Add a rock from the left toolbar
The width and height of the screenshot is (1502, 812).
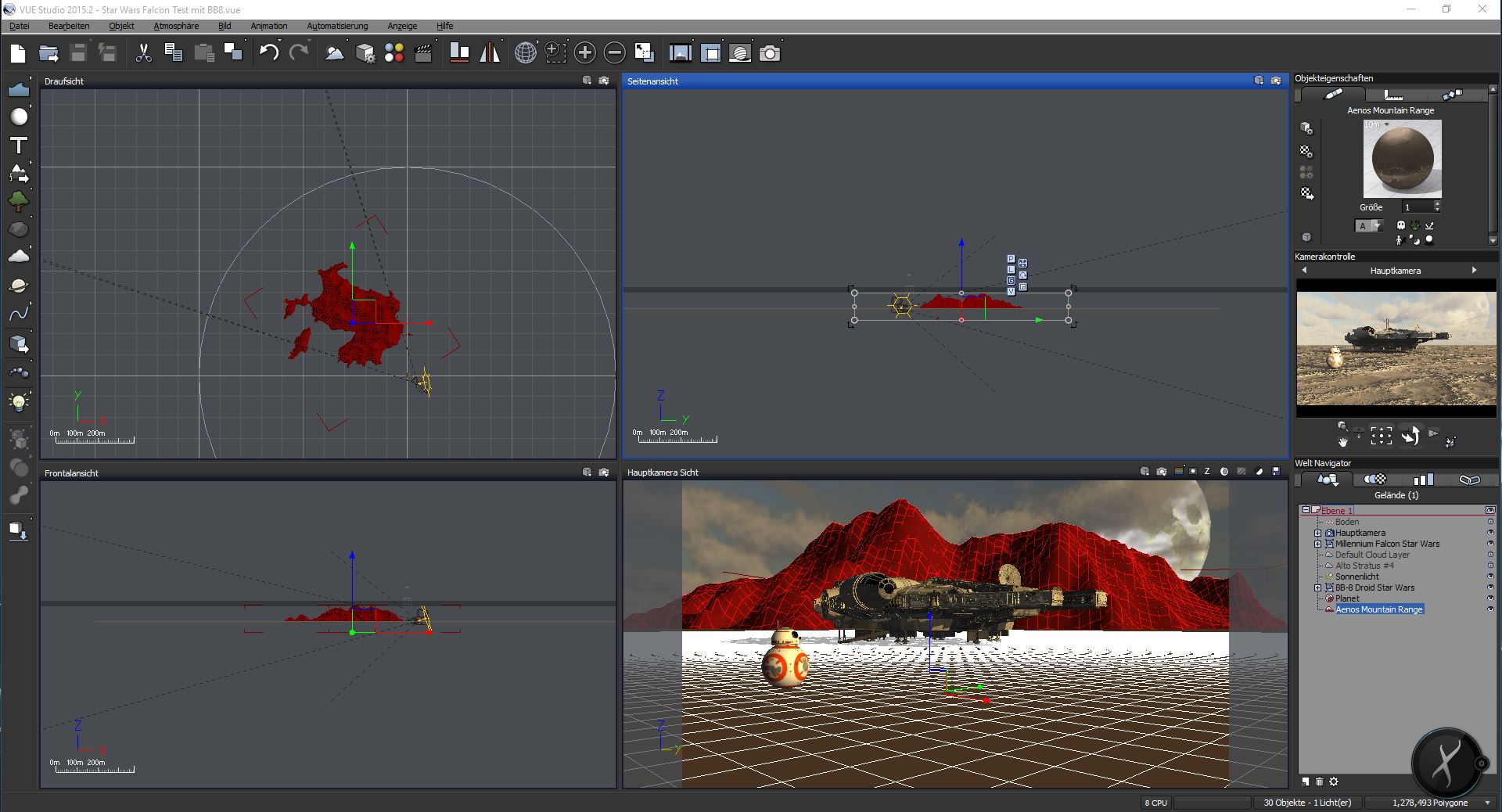(x=19, y=229)
